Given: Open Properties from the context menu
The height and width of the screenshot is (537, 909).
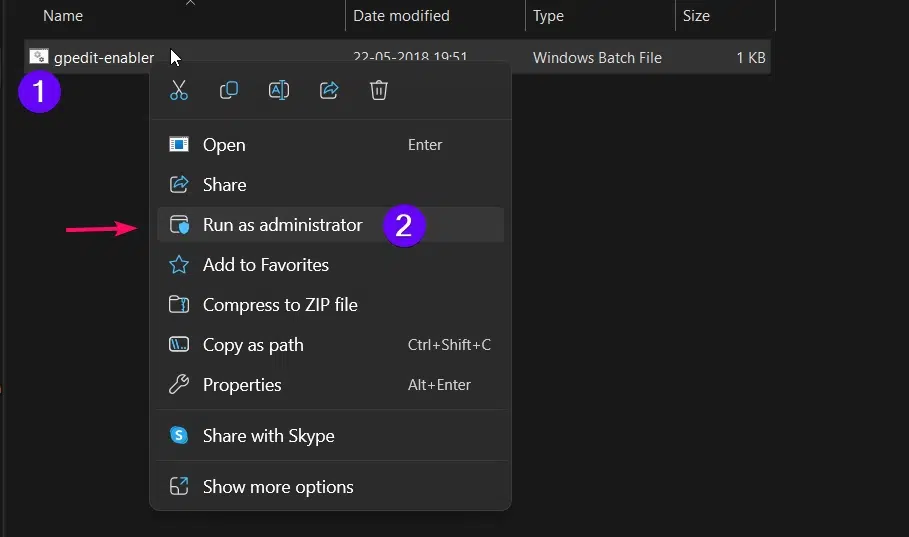Looking at the screenshot, I should pyautogui.click(x=330, y=384).
